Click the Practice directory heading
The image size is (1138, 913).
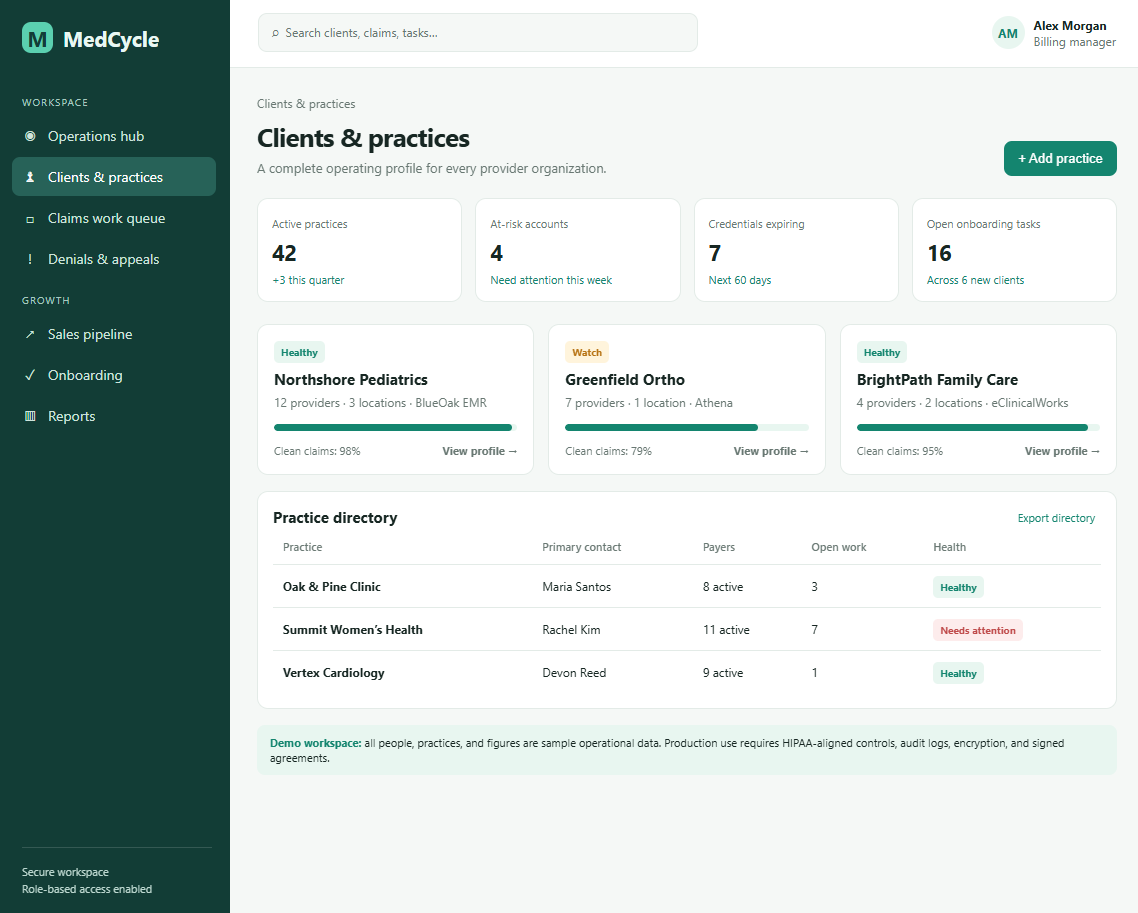click(x=335, y=517)
